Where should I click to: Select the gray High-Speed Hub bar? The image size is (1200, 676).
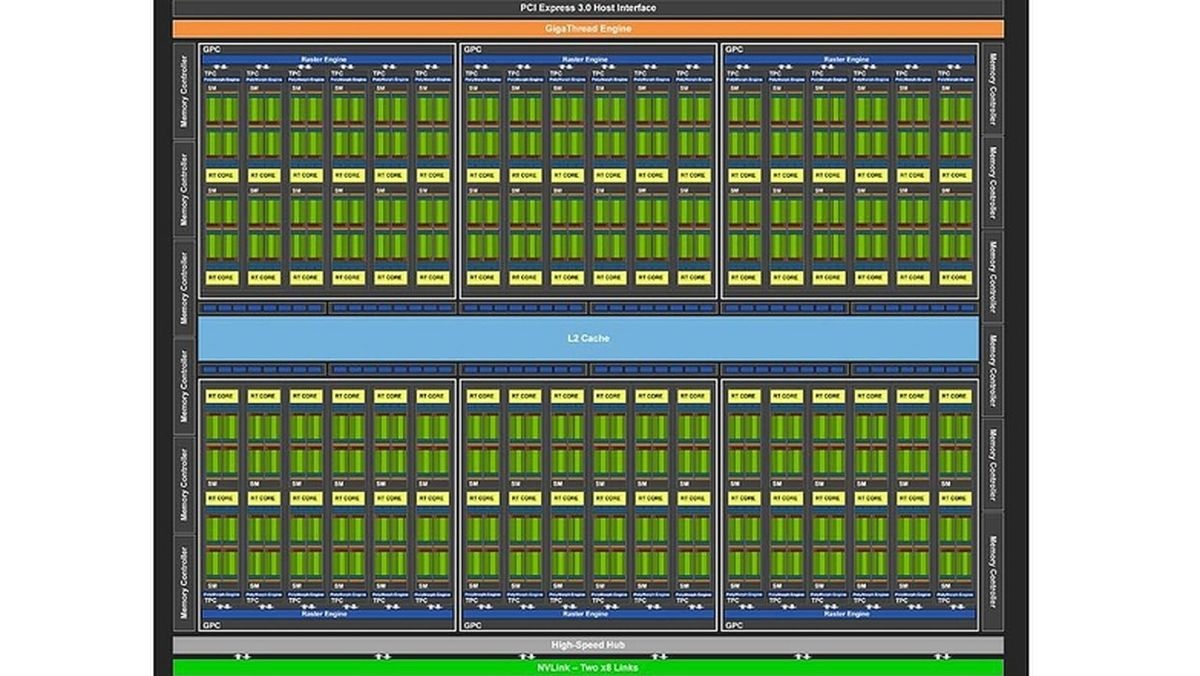click(x=588, y=645)
